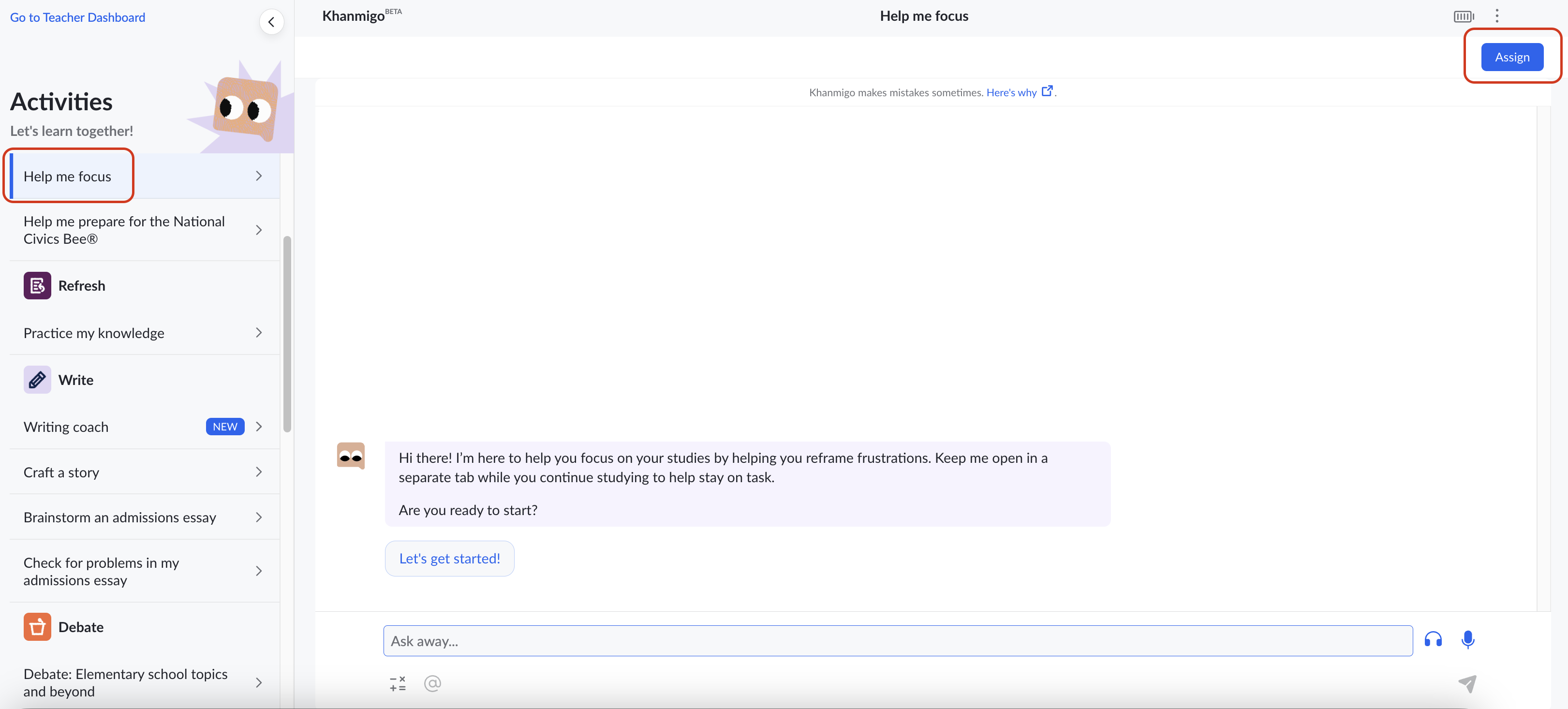
Task: Click the Assign button
Action: tap(1512, 57)
